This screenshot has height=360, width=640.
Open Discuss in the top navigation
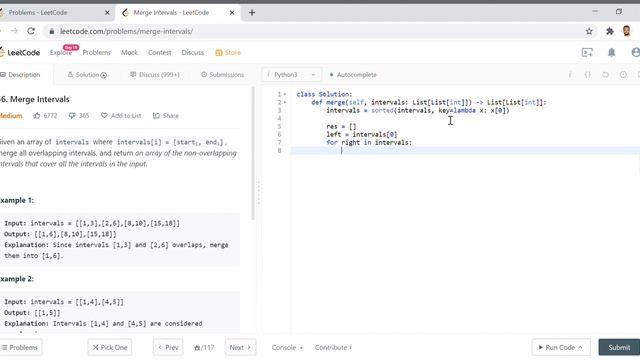[193, 52]
